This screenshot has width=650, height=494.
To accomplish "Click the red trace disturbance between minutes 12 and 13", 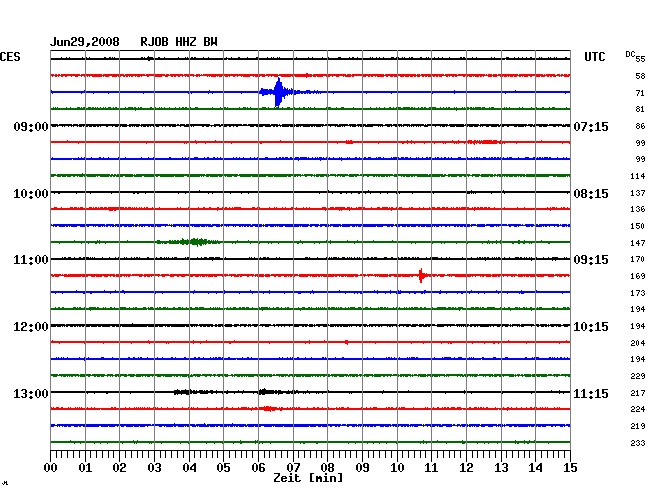I will (484, 142).
